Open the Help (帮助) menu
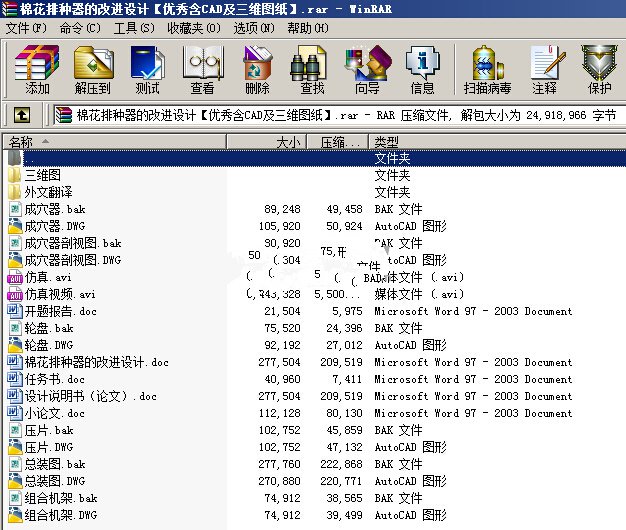 308,28
